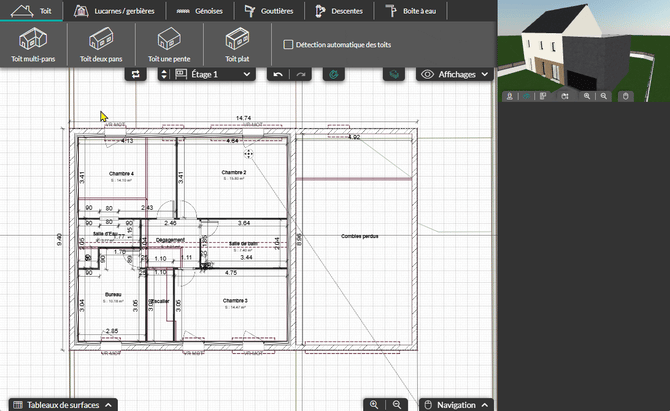Click the swap view arrows button

click(x=136, y=74)
